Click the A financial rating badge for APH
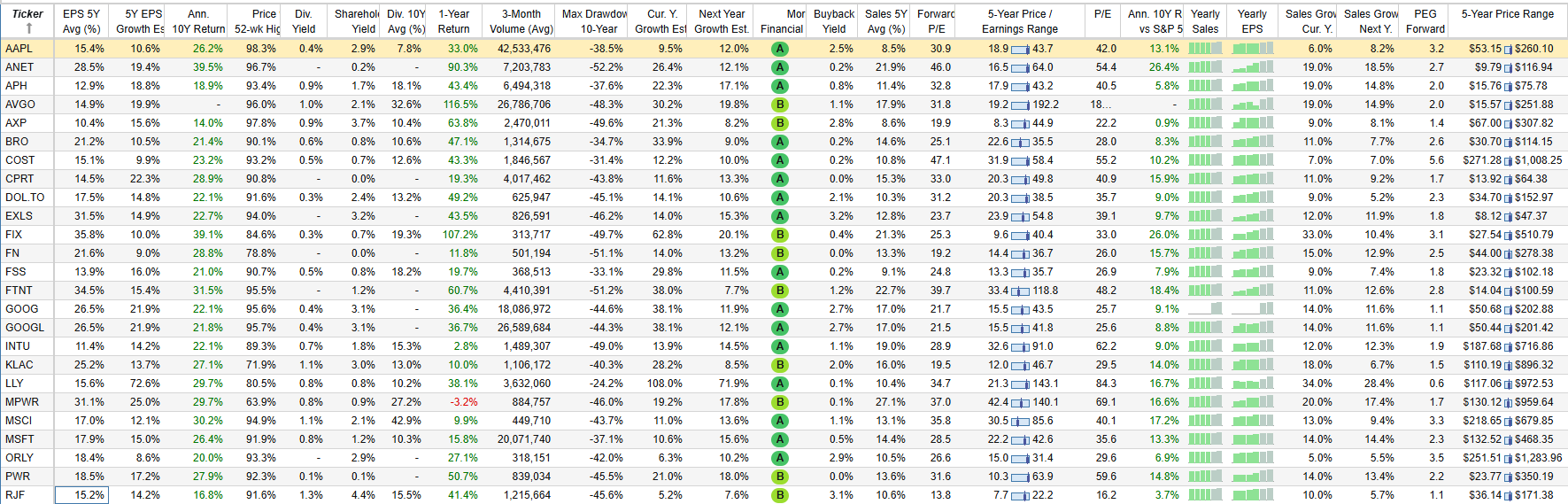Screen dimensions: 1568x504 [x=780, y=86]
